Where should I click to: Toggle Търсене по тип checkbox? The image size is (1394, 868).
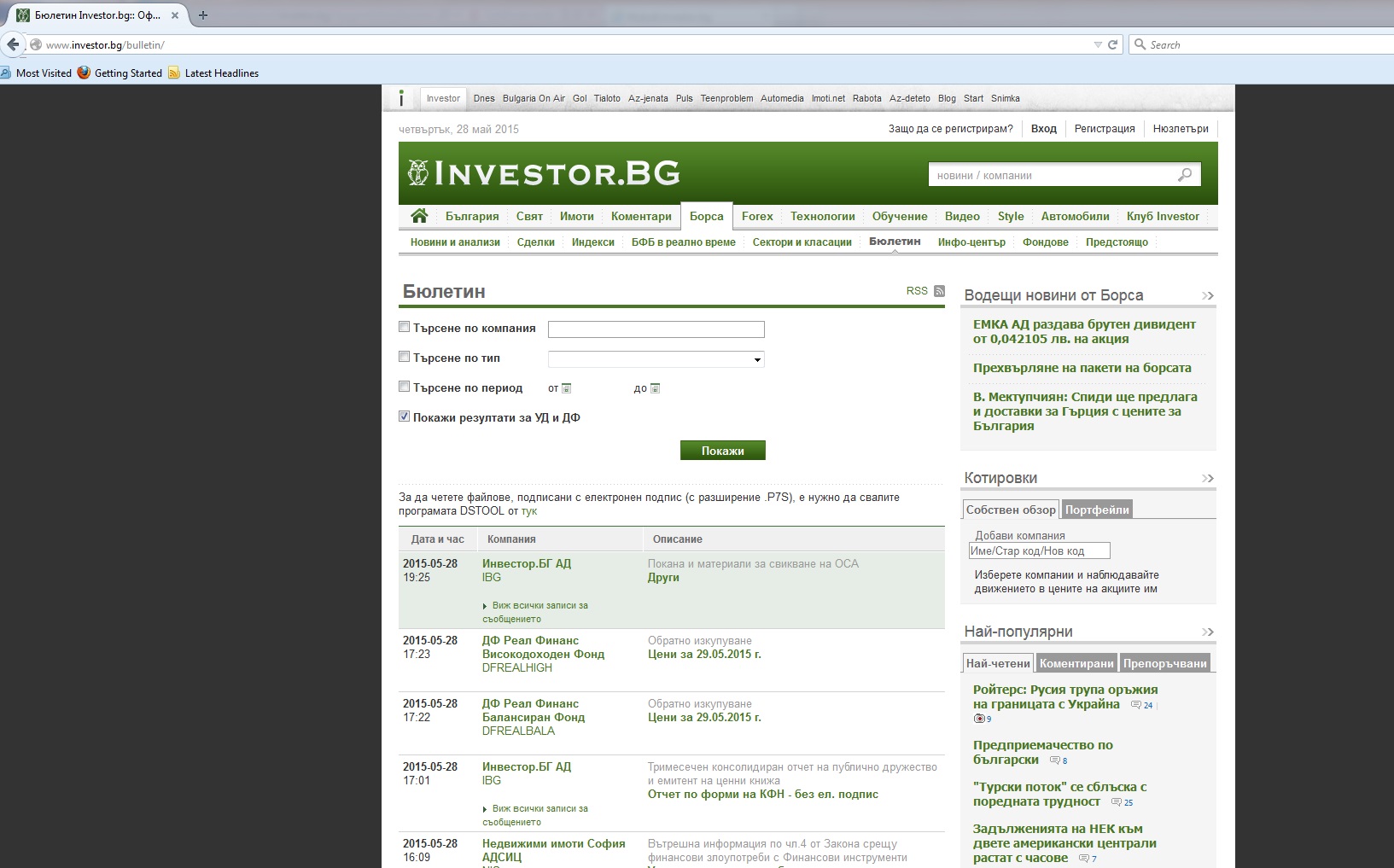tap(405, 357)
